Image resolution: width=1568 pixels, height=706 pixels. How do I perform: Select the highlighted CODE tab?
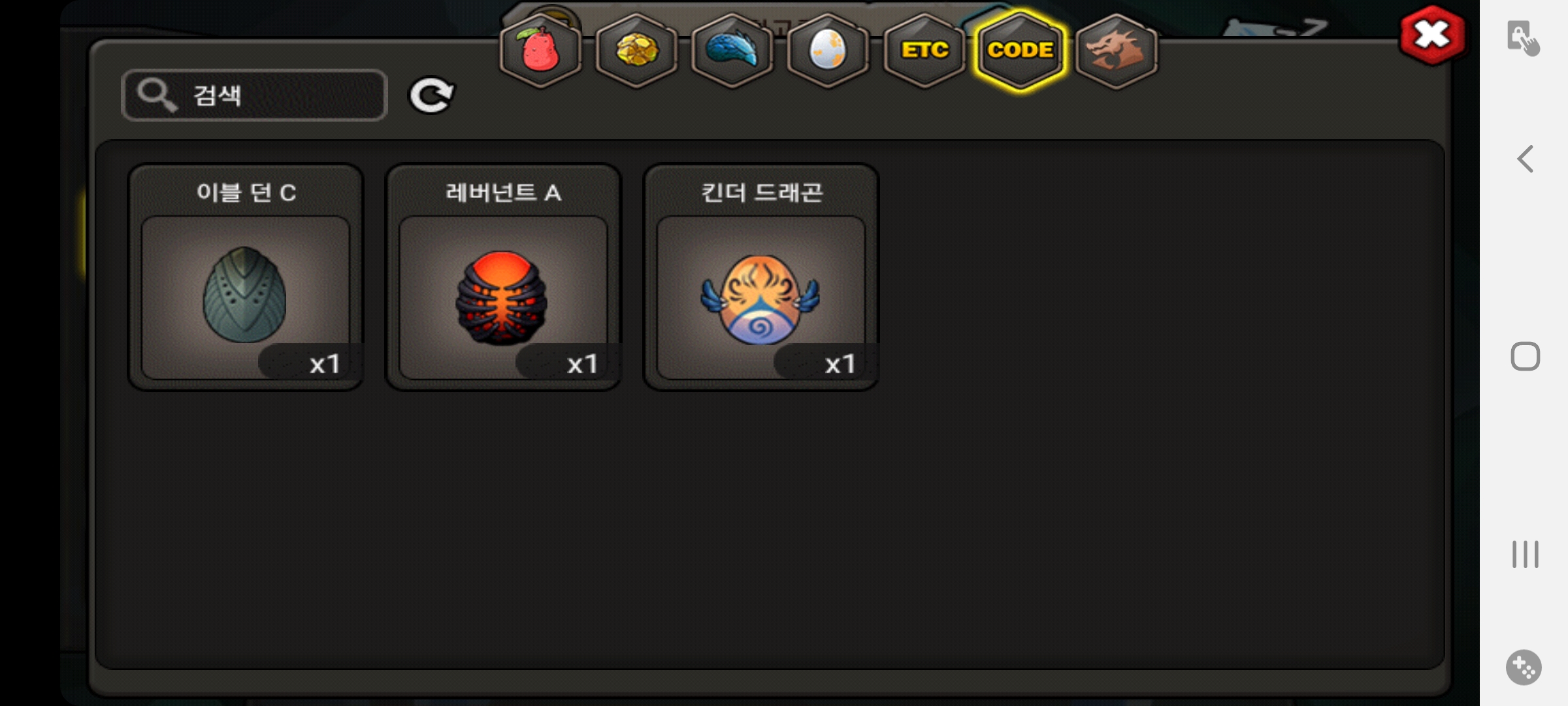pyautogui.click(x=1020, y=50)
